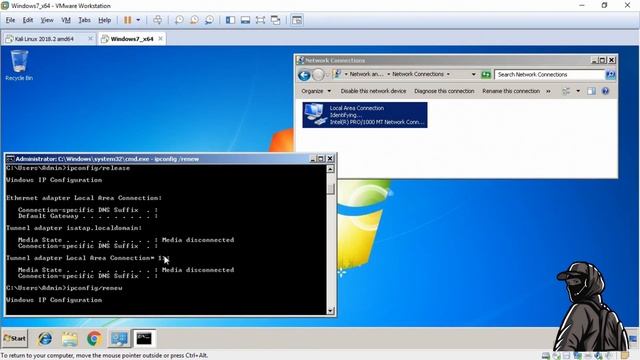Select the Local Area Connection adapter
Image resolution: width=640 pixels, height=360 pixels.
click(365, 115)
